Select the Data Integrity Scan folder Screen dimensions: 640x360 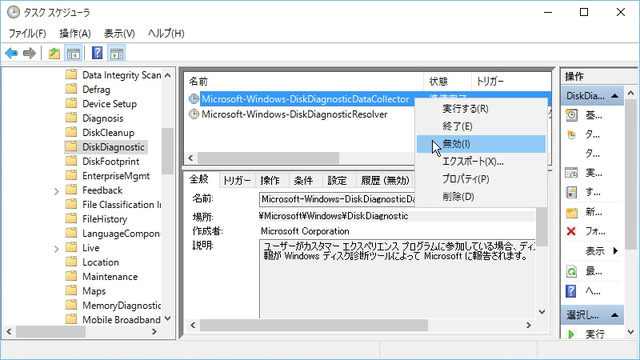point(122,75)
